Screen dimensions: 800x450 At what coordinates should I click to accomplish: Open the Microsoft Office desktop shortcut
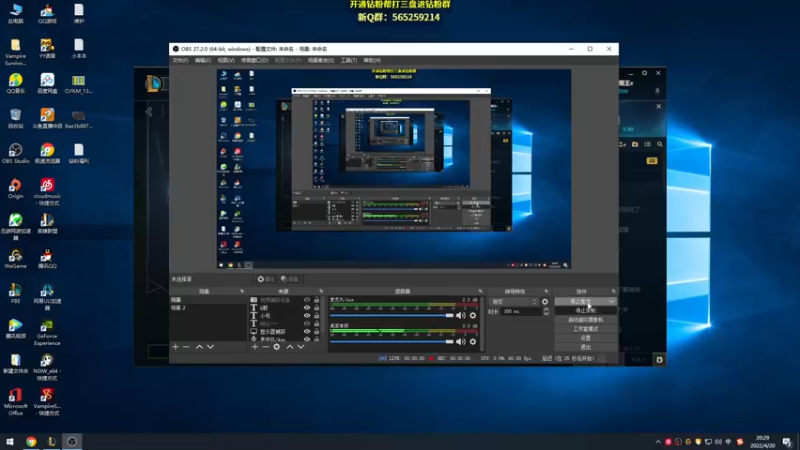[x=15, y=402]
